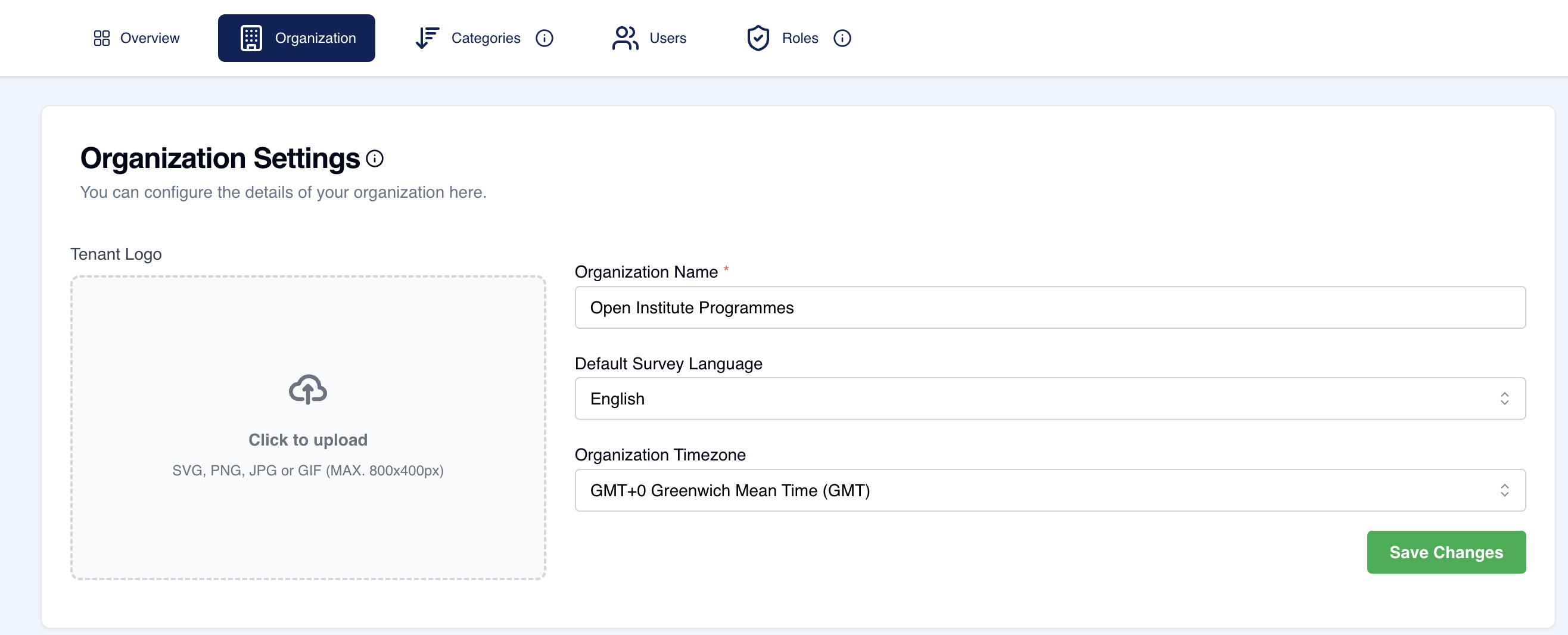1568x635 pixels.
Task: Click the 'Tenant Logo' label
Action: coord(116,254)
